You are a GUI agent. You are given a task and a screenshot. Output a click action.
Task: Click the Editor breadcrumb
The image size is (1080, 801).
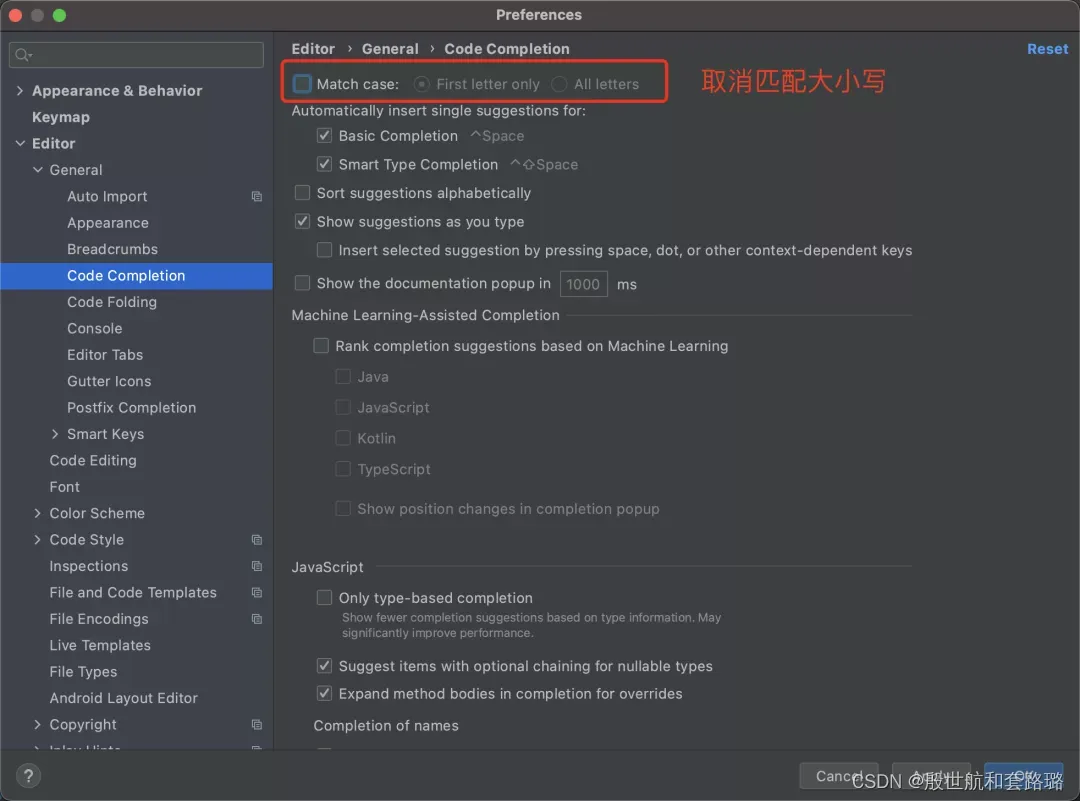pos(313,49)
